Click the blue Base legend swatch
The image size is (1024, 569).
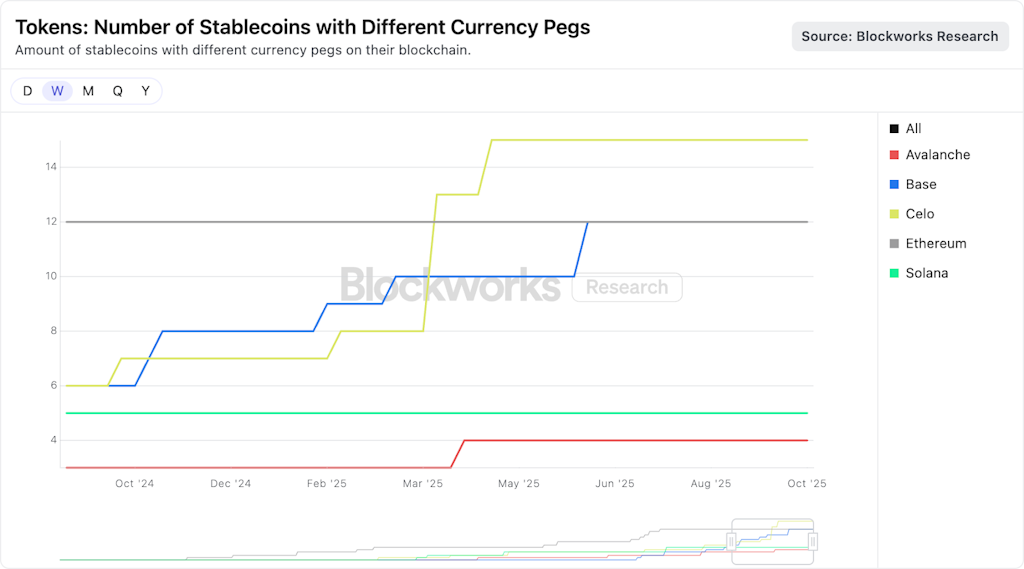pos(894,185)
